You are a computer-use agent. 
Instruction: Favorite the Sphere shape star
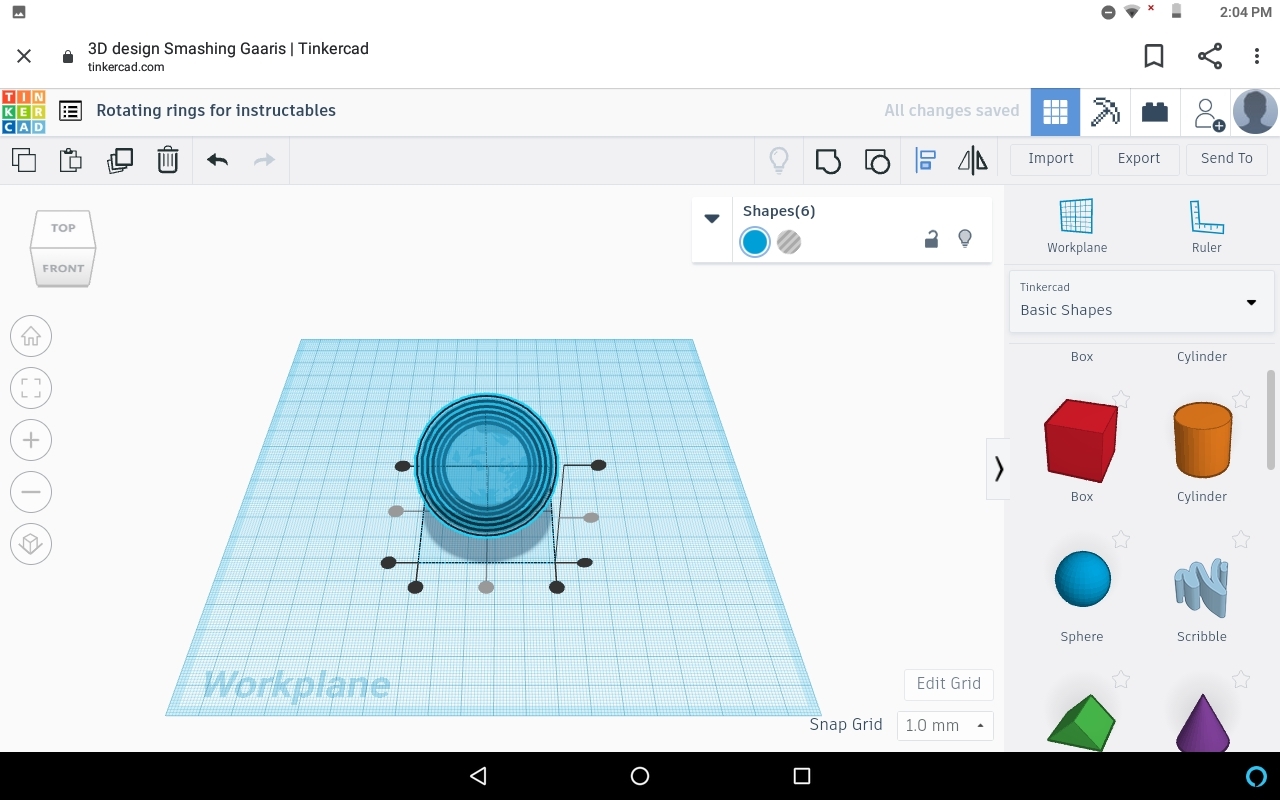pyautogui.click(x=1121, y=540)
